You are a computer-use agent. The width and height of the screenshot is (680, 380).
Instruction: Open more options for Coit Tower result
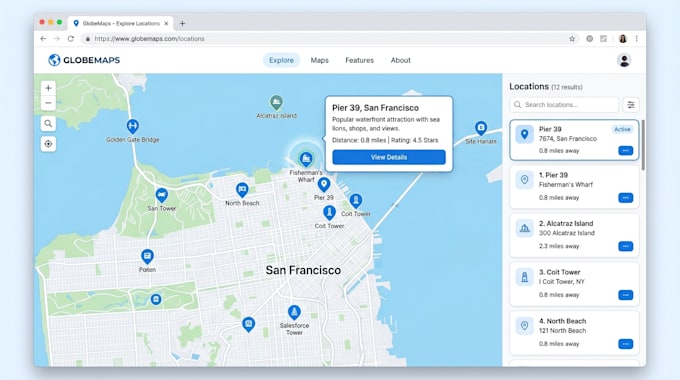click(625, 295)
